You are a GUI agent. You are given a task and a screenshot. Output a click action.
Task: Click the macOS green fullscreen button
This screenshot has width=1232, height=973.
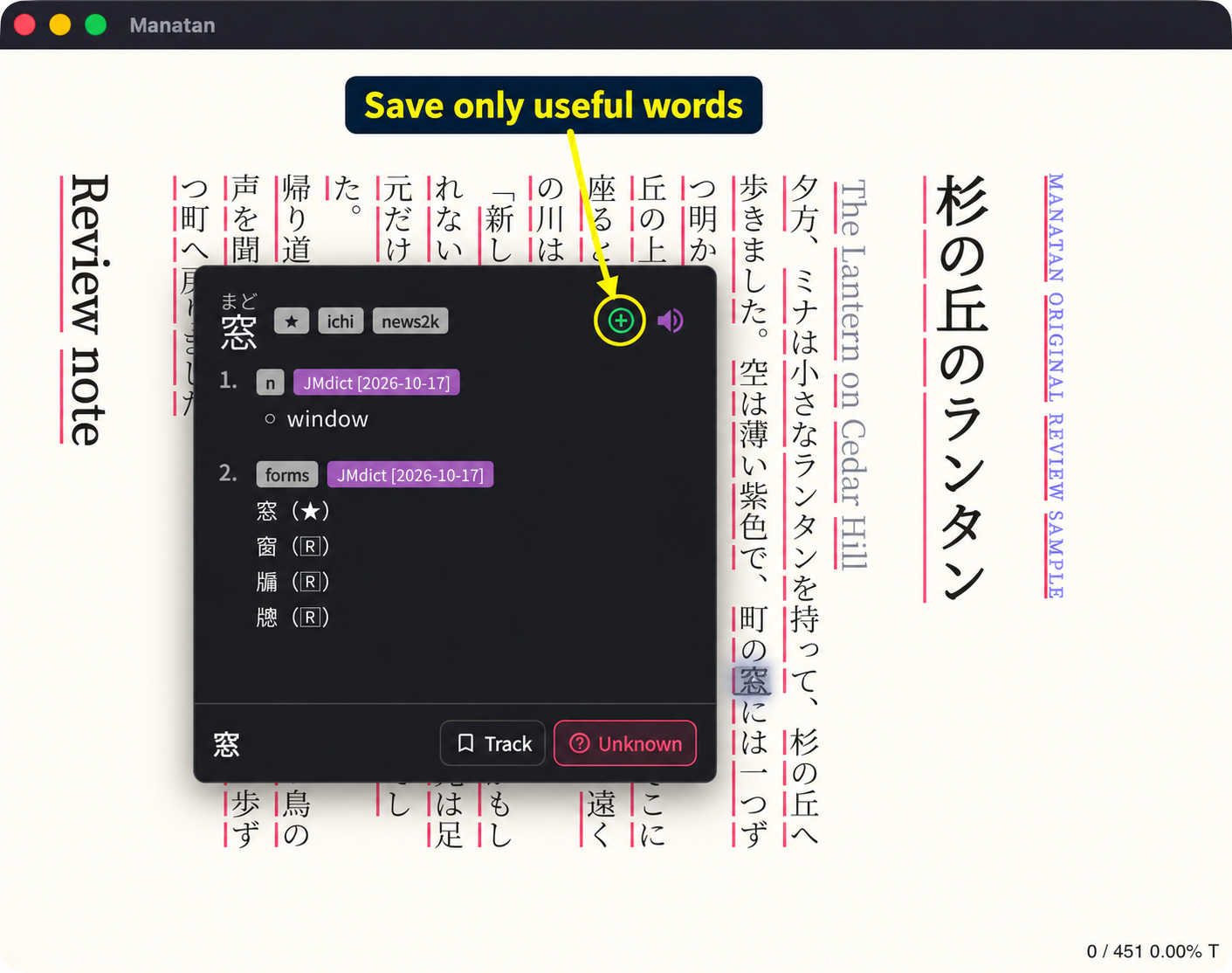[96, 24]
